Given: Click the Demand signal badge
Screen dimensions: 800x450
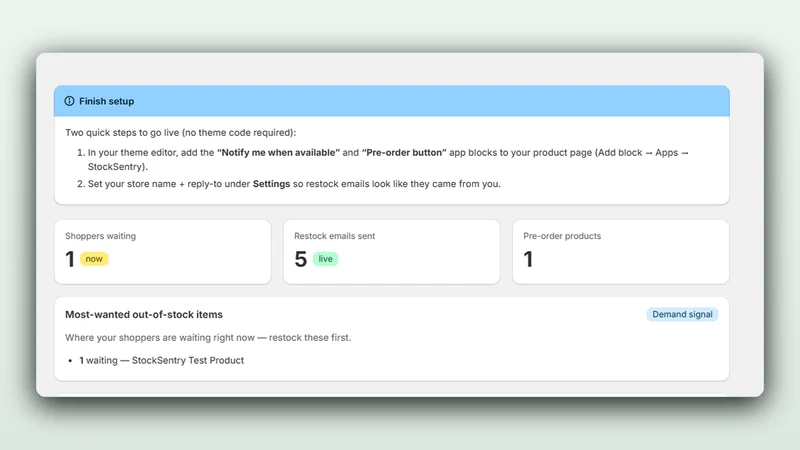Looking at the screenshot, I should (682, 314).
